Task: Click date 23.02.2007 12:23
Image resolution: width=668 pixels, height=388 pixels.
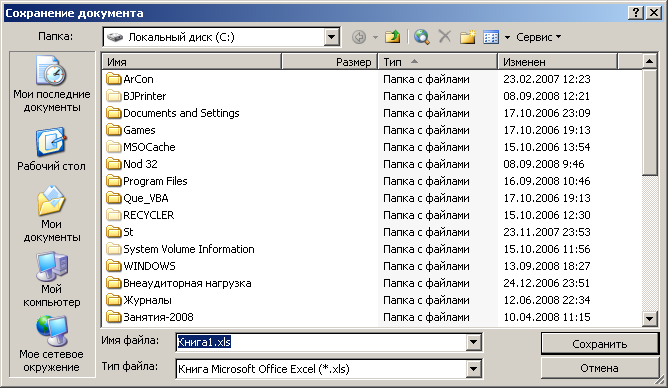Action: click(x=547, y=79)
